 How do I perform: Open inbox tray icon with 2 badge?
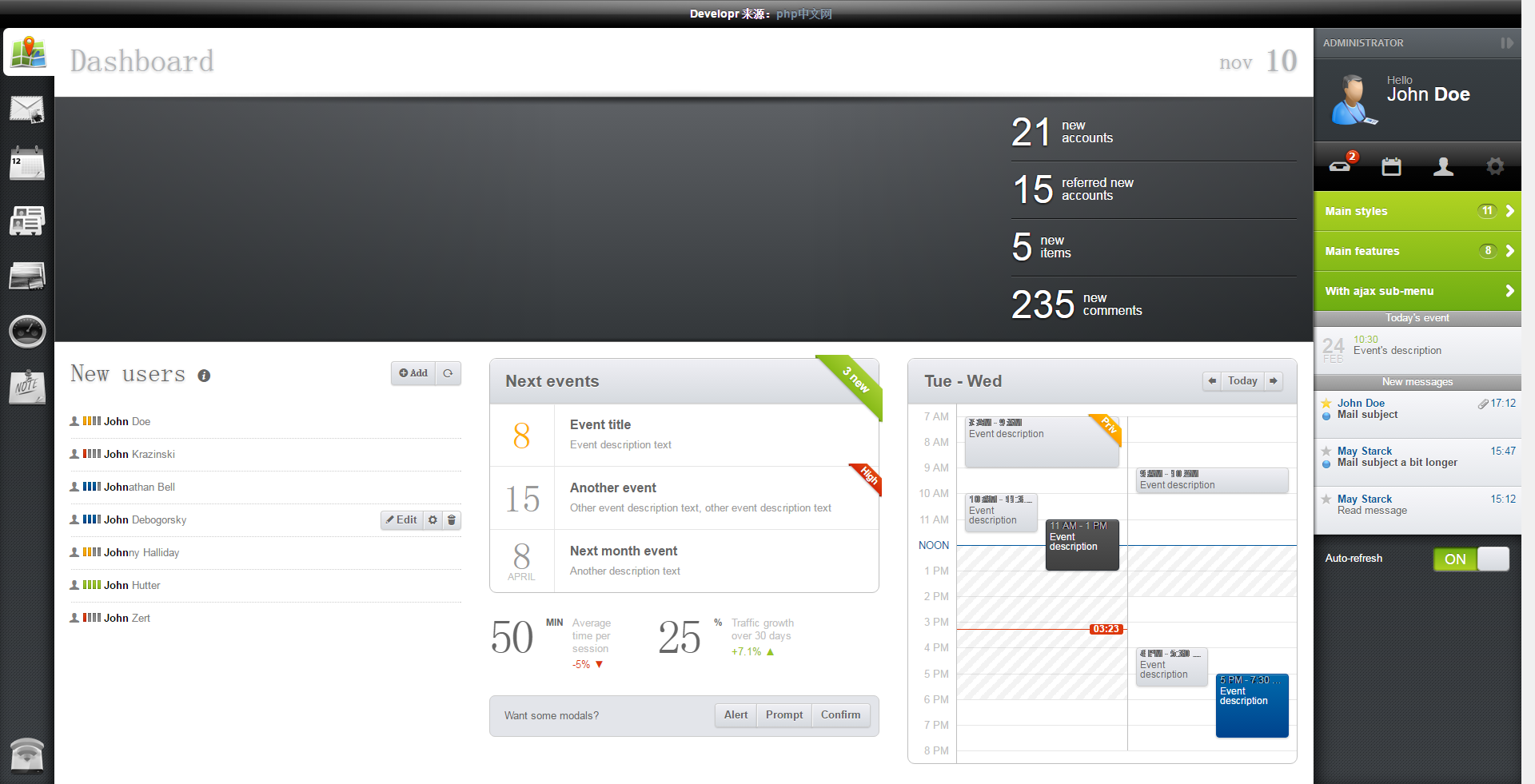coord(1341,165)
